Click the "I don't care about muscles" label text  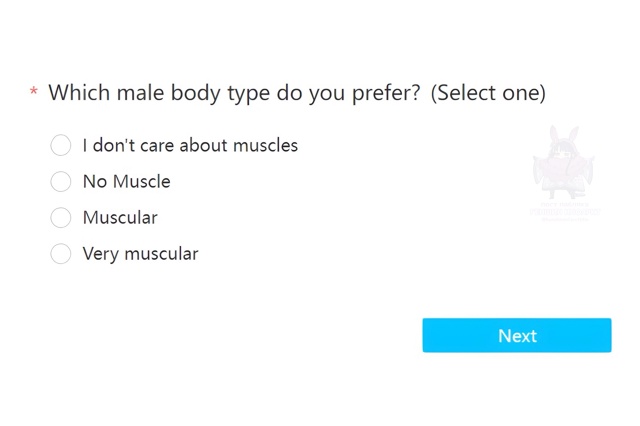[190, 145]
